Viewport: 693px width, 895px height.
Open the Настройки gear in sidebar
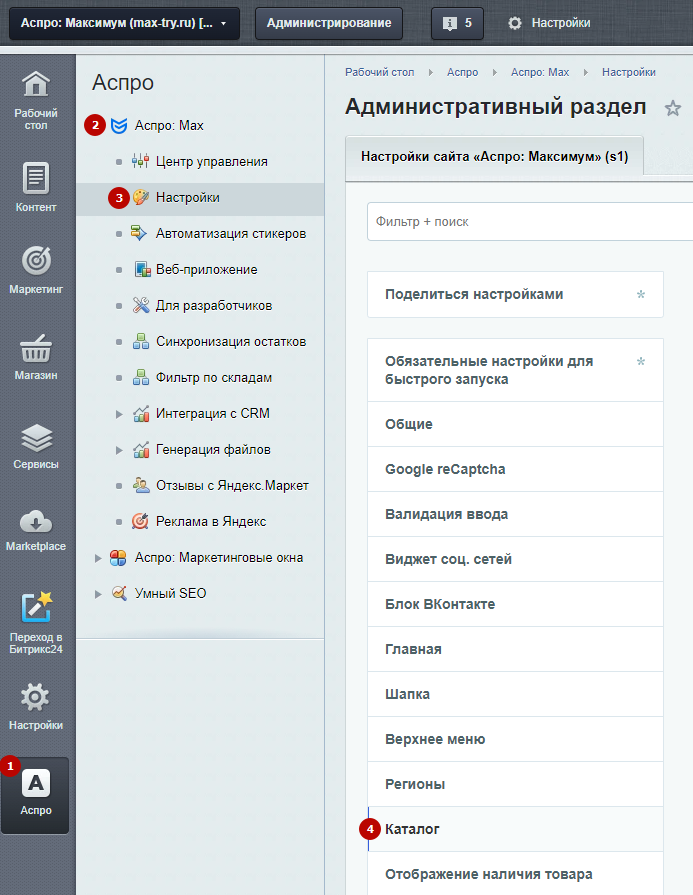pyautogui.click(x=35, y=697)
